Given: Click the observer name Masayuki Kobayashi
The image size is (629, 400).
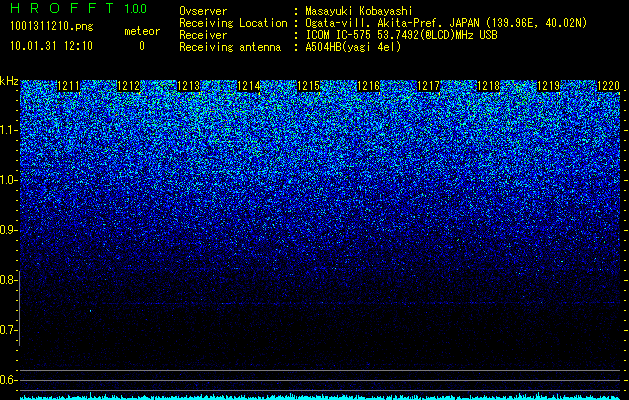Looking at the screenshot, I should pyautogui.click(x=359, y=11).
